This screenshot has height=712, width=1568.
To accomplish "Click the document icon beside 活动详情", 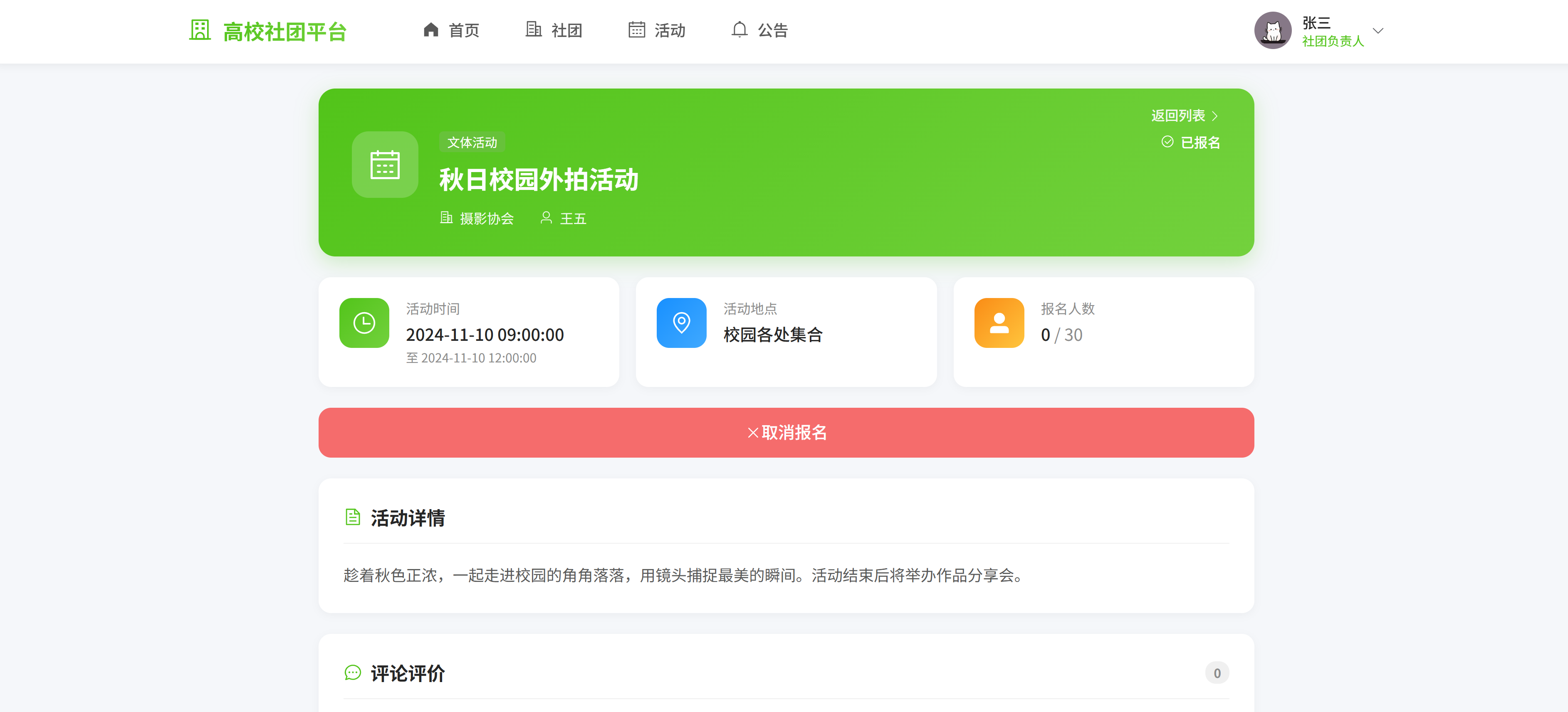I will [352, 517].
